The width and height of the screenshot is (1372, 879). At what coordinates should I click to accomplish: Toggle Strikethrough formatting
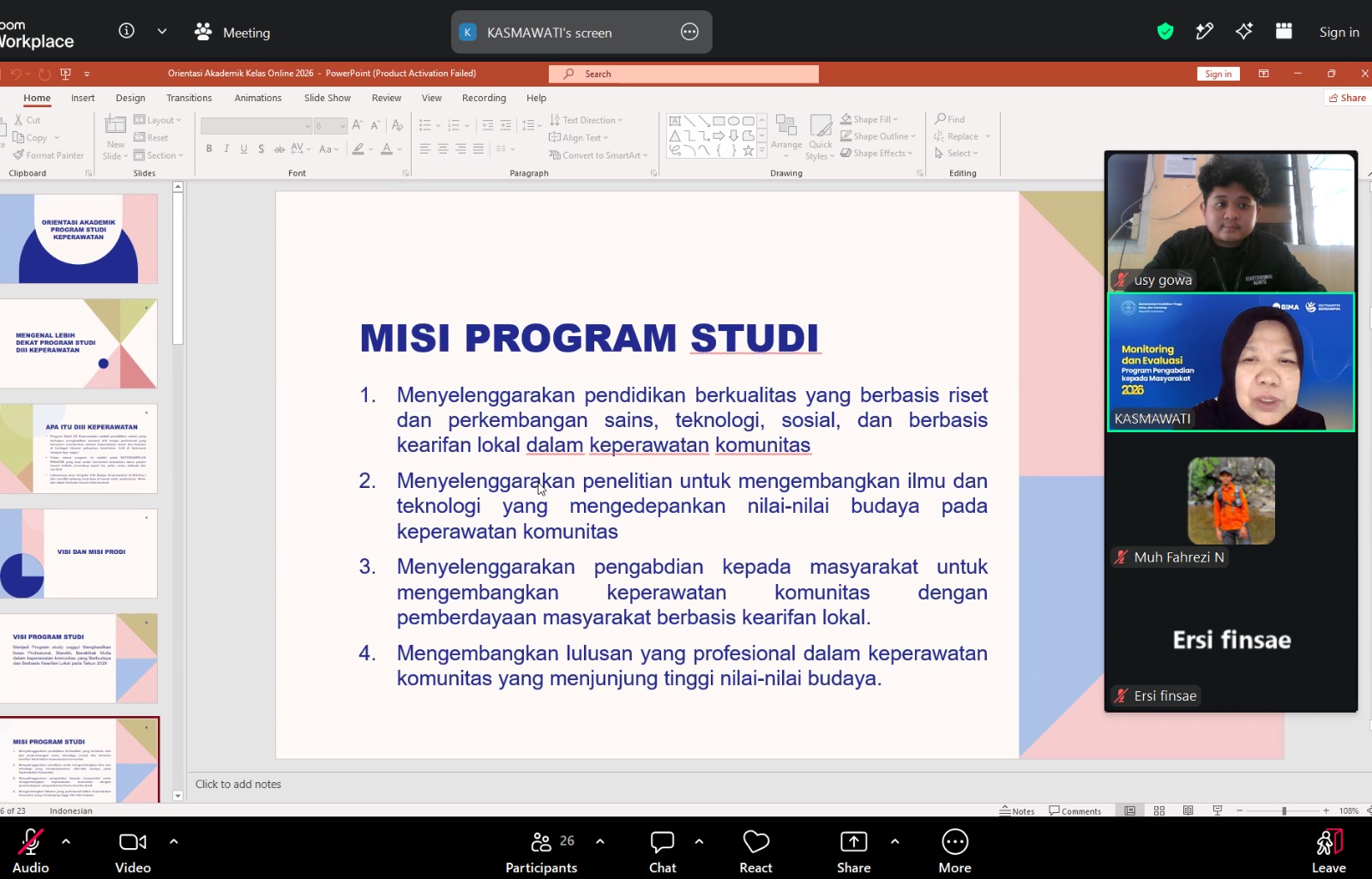tap(279, 148)
